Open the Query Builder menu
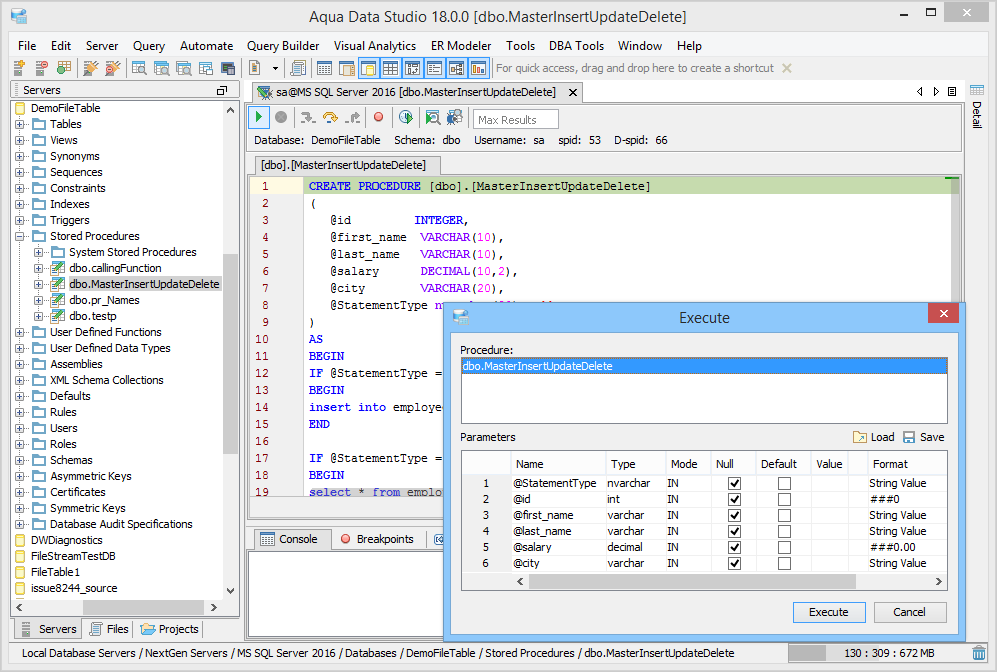Image resolution: width=997 pixels, height=672 pixels. pos(283,46)
